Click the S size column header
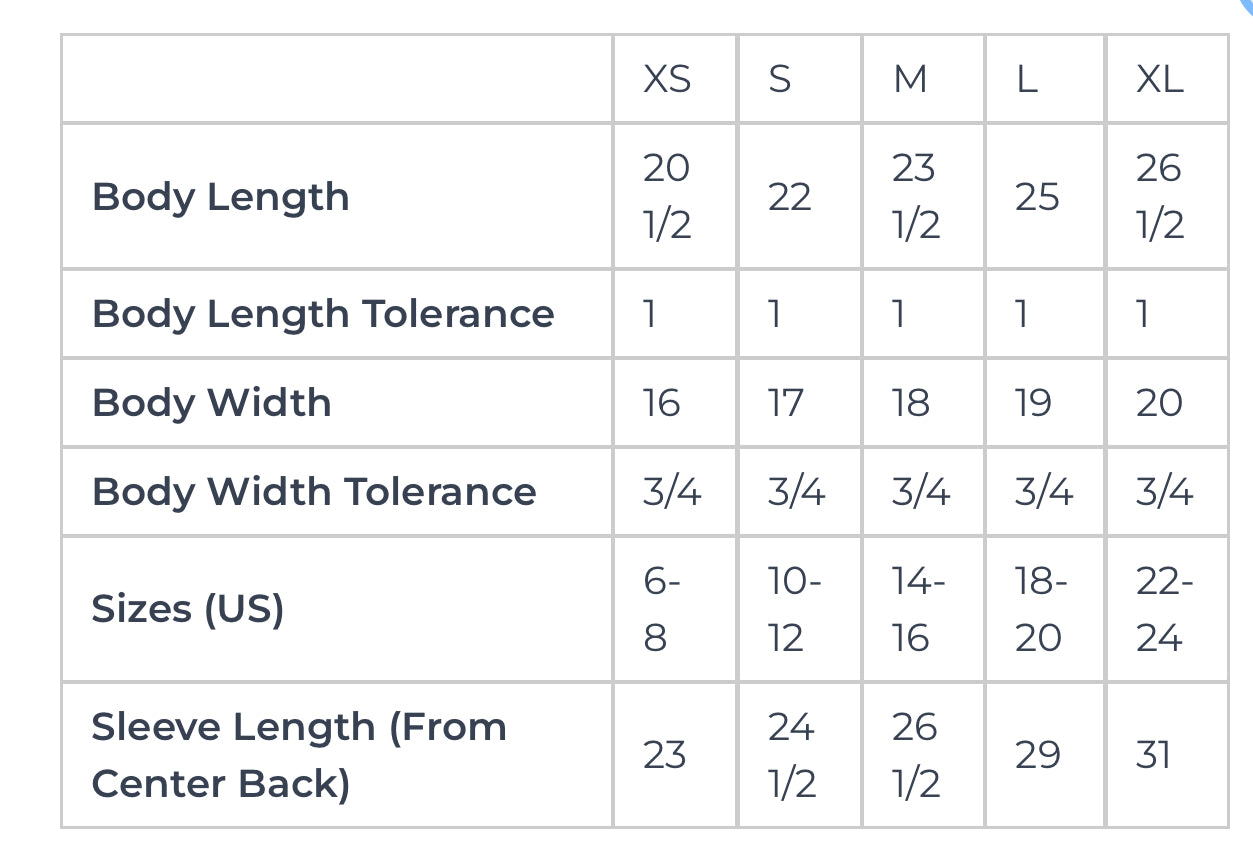Viewport: 1253px width, 865px height. pyautogui.click(x=780, y=79)
